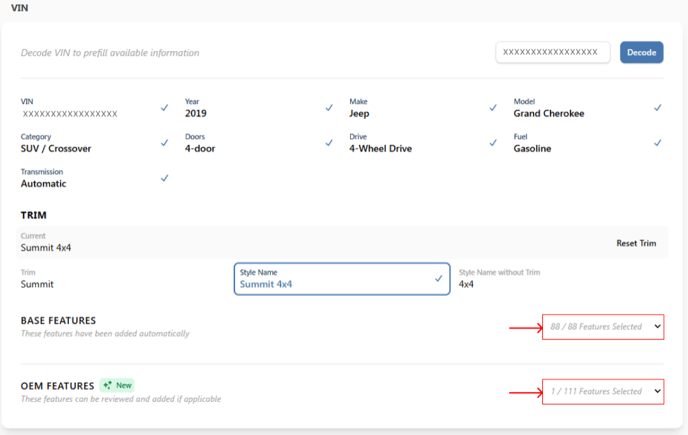Click the checkmark next to VIN field
The width and height of the screenshot is (688, 435).
click(x=165, y=108)
